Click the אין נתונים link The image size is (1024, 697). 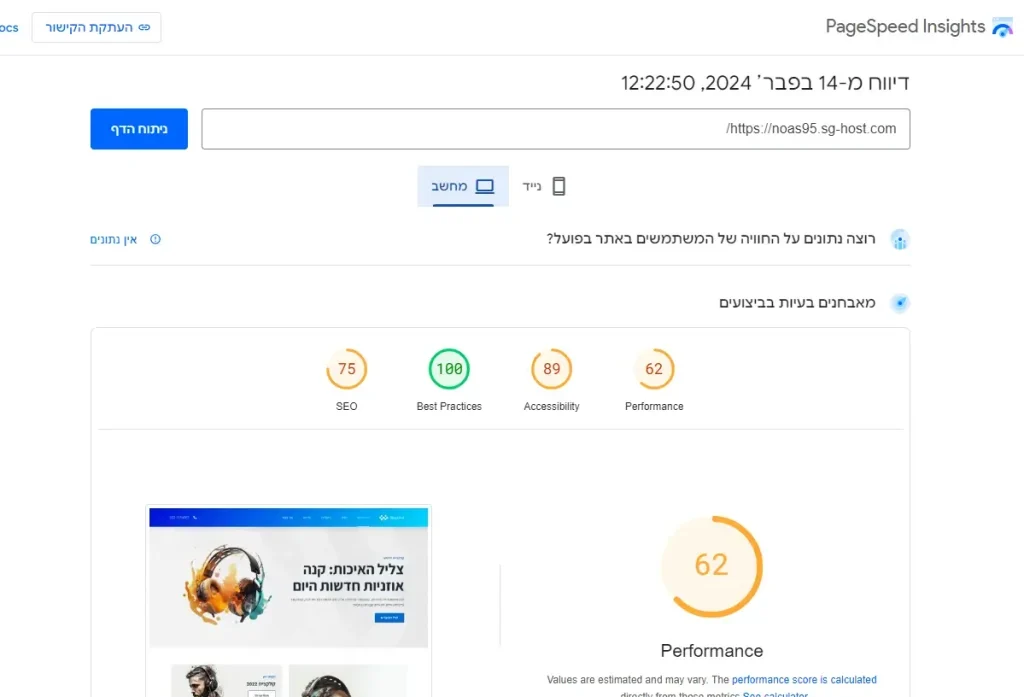point(114,240)
